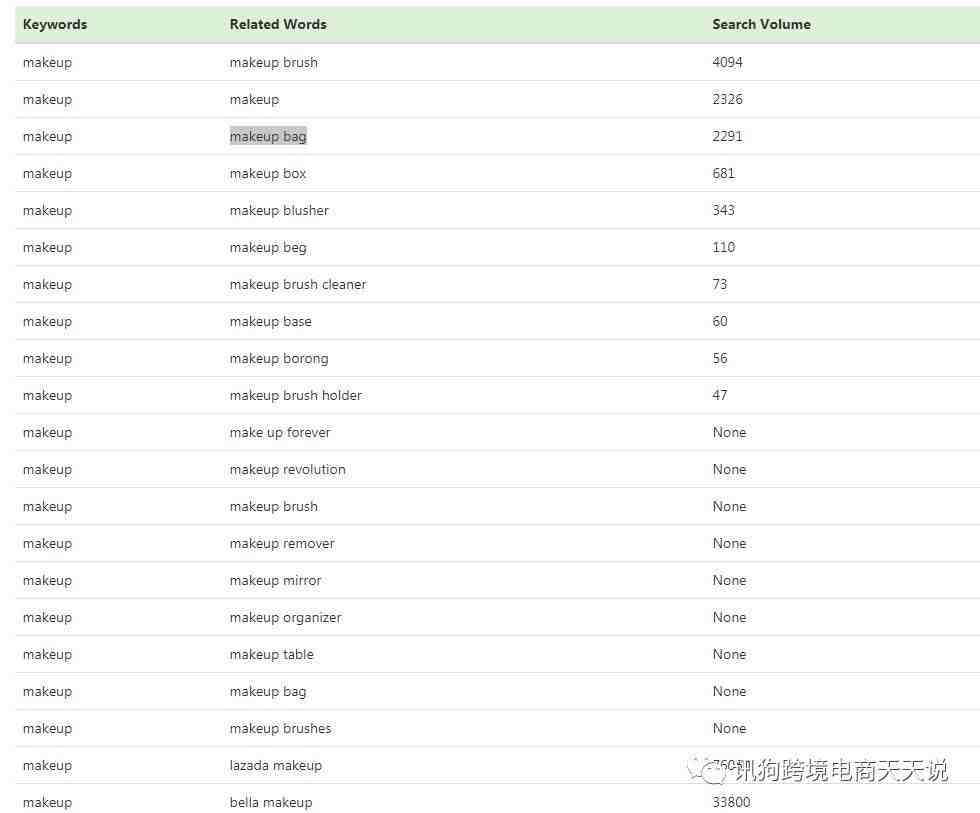Select the makeup revolution related word
This screenshot has width=980, height=813.
point(288,469)
